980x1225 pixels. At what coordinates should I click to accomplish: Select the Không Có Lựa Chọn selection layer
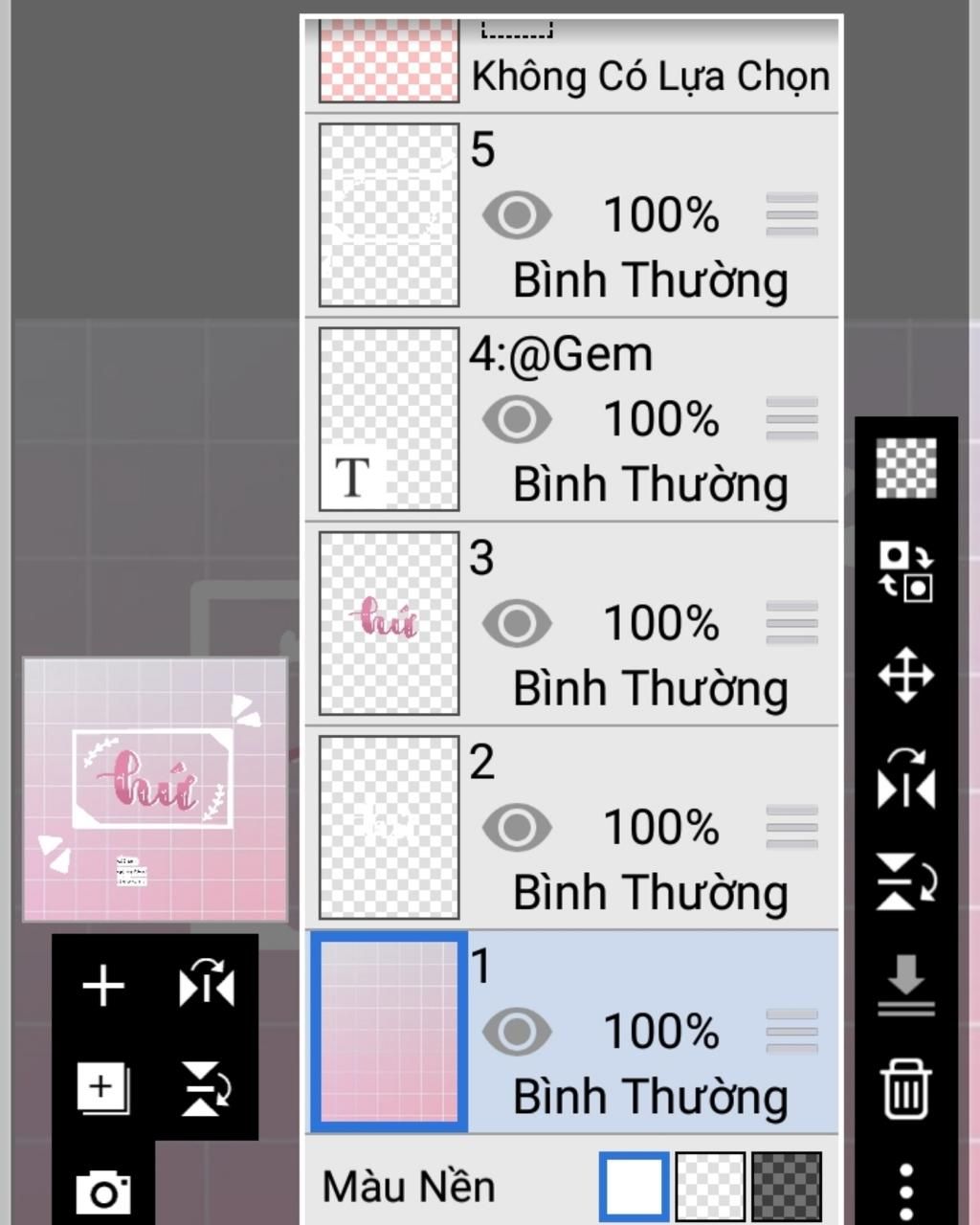click(572, 65)
